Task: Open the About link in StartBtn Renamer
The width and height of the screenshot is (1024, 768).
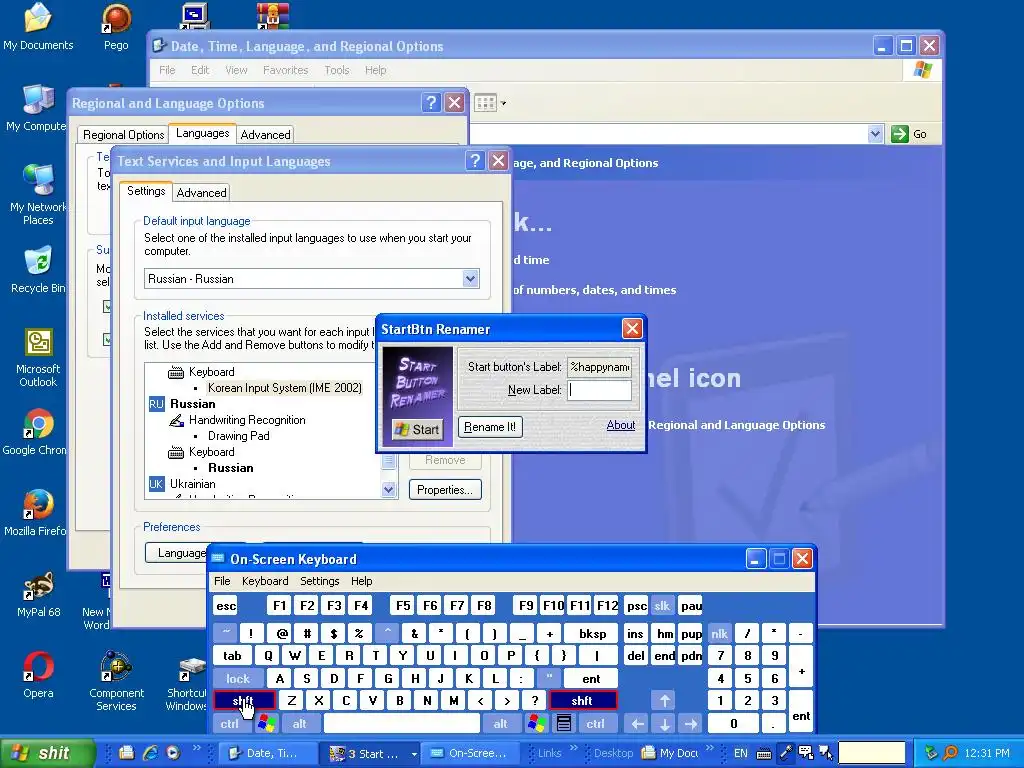Action: click(x=620, y=425)
